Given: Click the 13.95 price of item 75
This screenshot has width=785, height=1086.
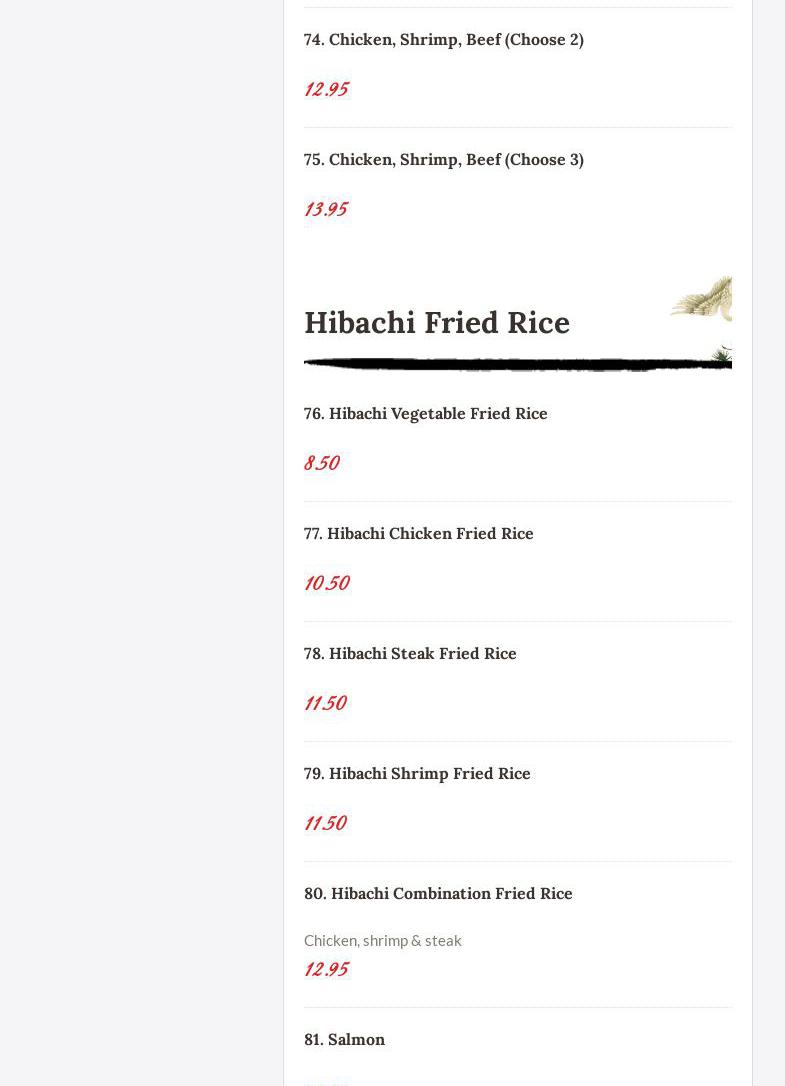Looking at the screenshot, I should click(326, 209).
